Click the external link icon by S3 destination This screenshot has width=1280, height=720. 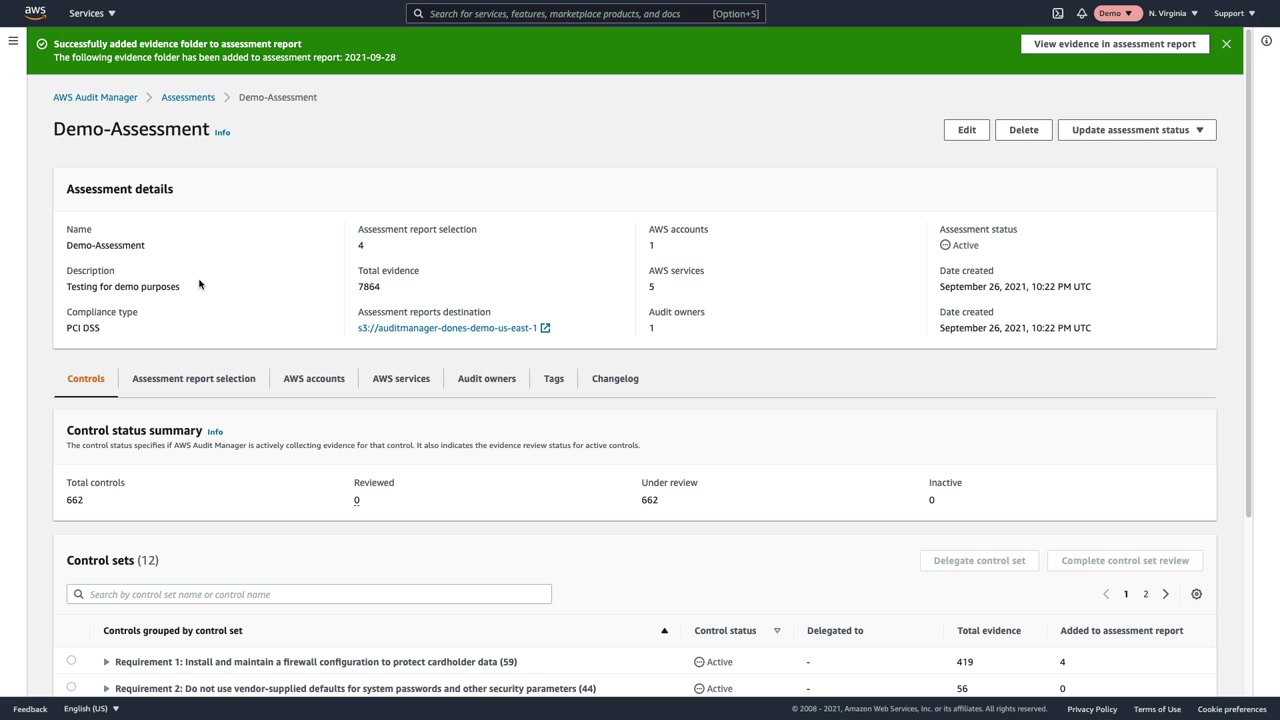(x=545, y=328)
